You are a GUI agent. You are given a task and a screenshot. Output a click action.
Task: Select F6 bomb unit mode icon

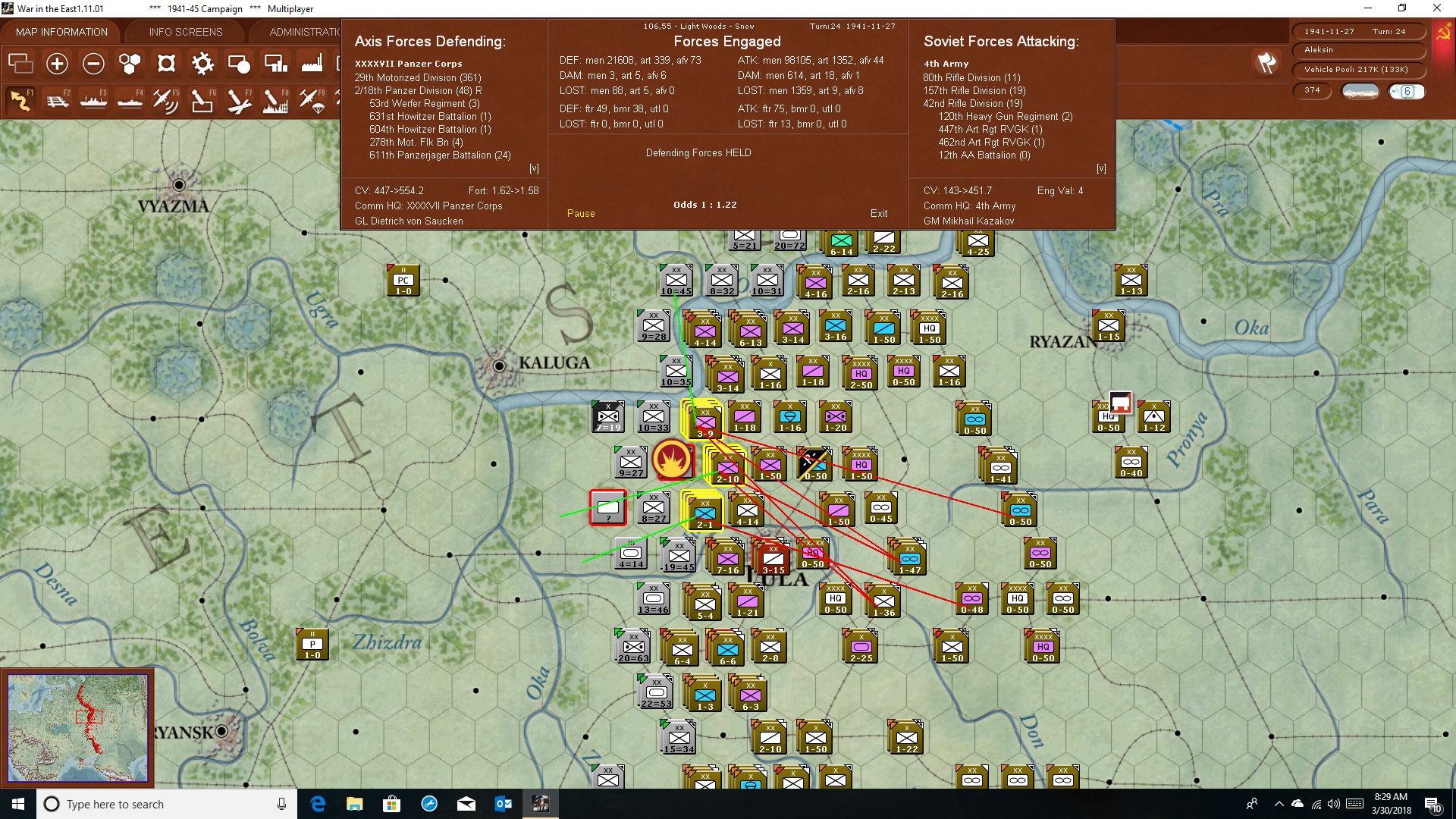[x=202, y=100]
